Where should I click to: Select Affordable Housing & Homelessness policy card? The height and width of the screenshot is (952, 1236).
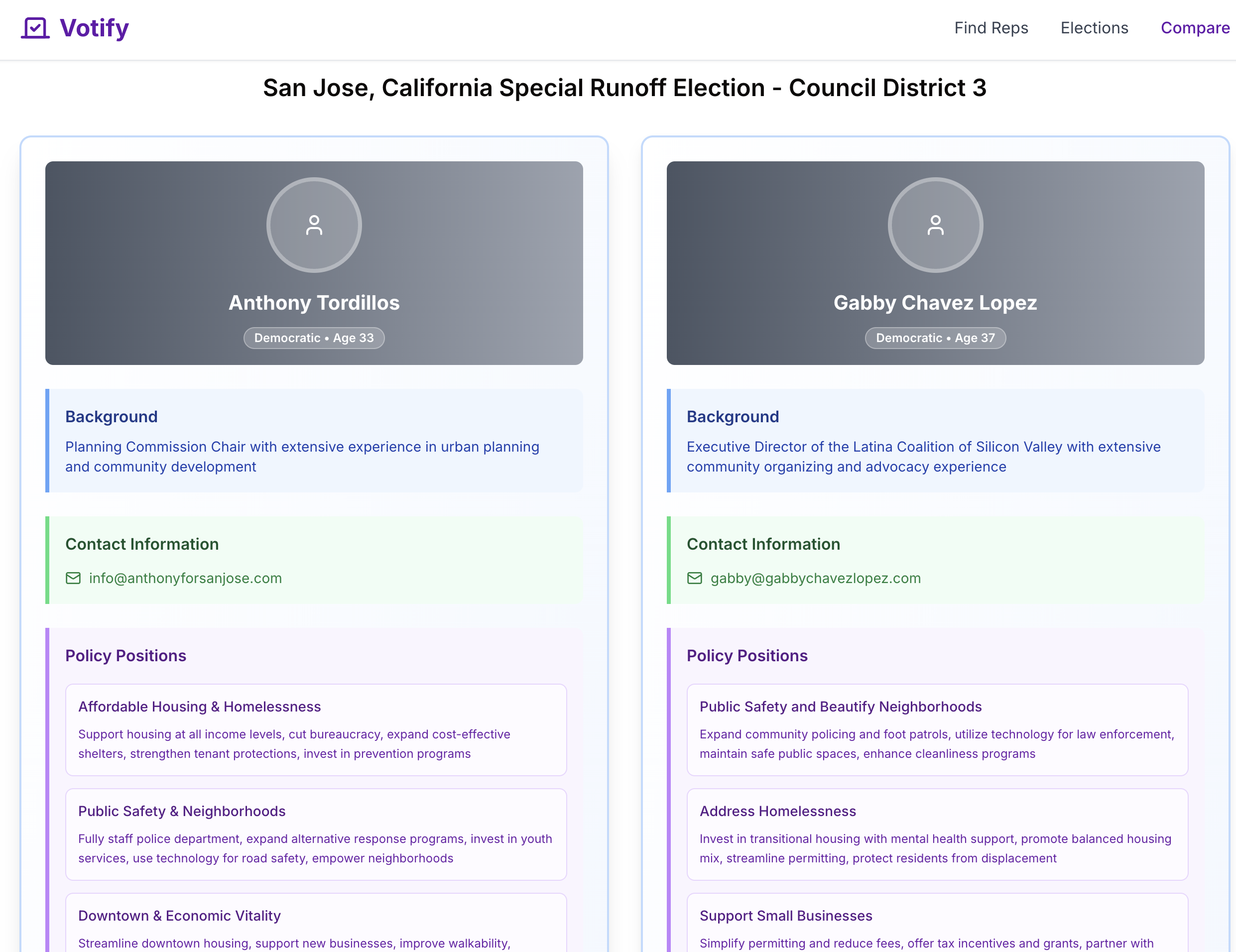[316, 729]
